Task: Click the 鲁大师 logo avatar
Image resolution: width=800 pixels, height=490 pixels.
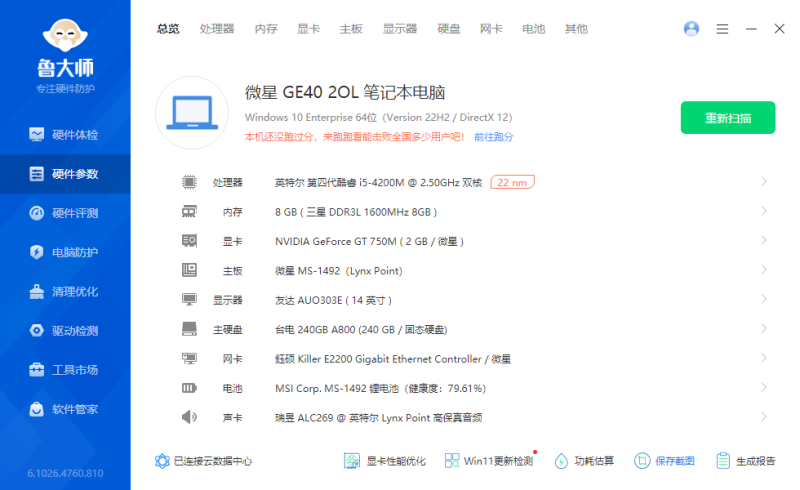Action: pyautogui.click(x=65, y=35)
